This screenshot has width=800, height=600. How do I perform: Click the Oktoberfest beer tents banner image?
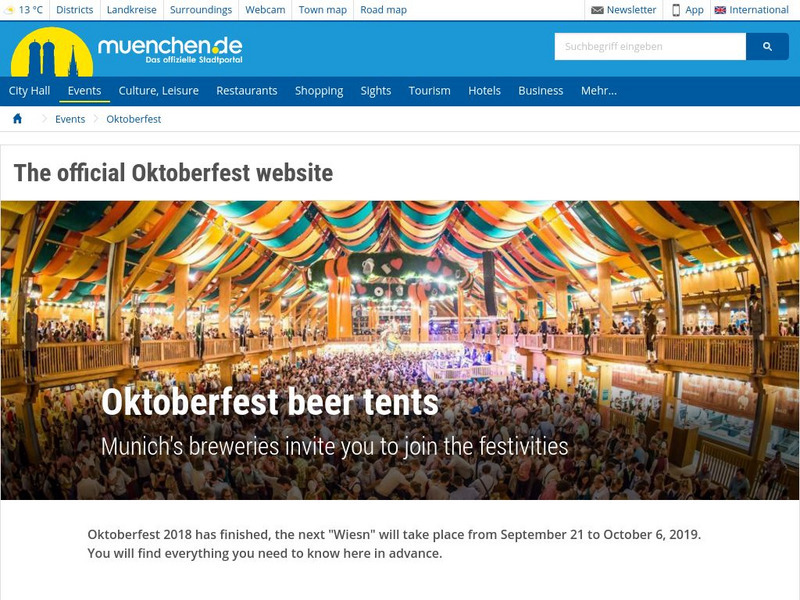400,350
